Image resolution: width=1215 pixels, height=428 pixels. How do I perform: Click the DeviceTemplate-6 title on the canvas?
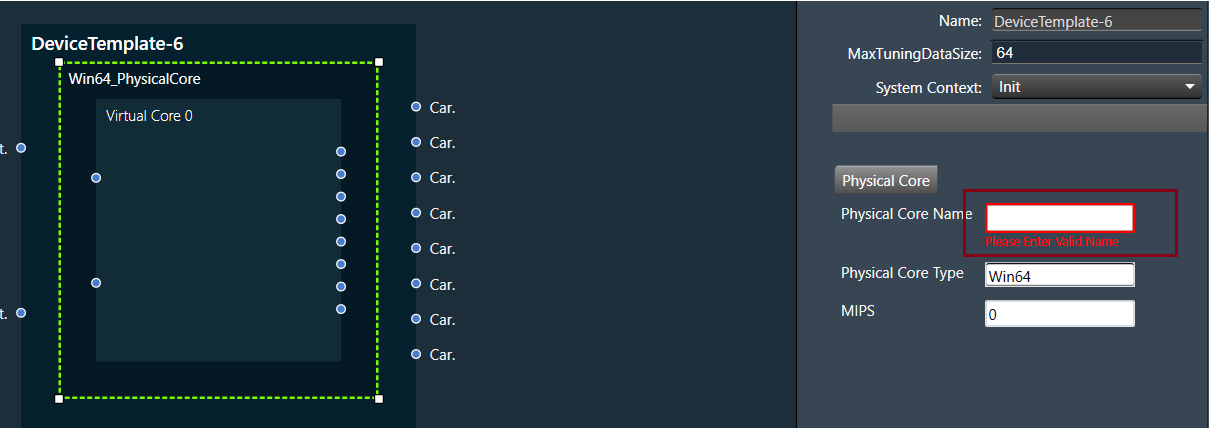pos(107,44)
